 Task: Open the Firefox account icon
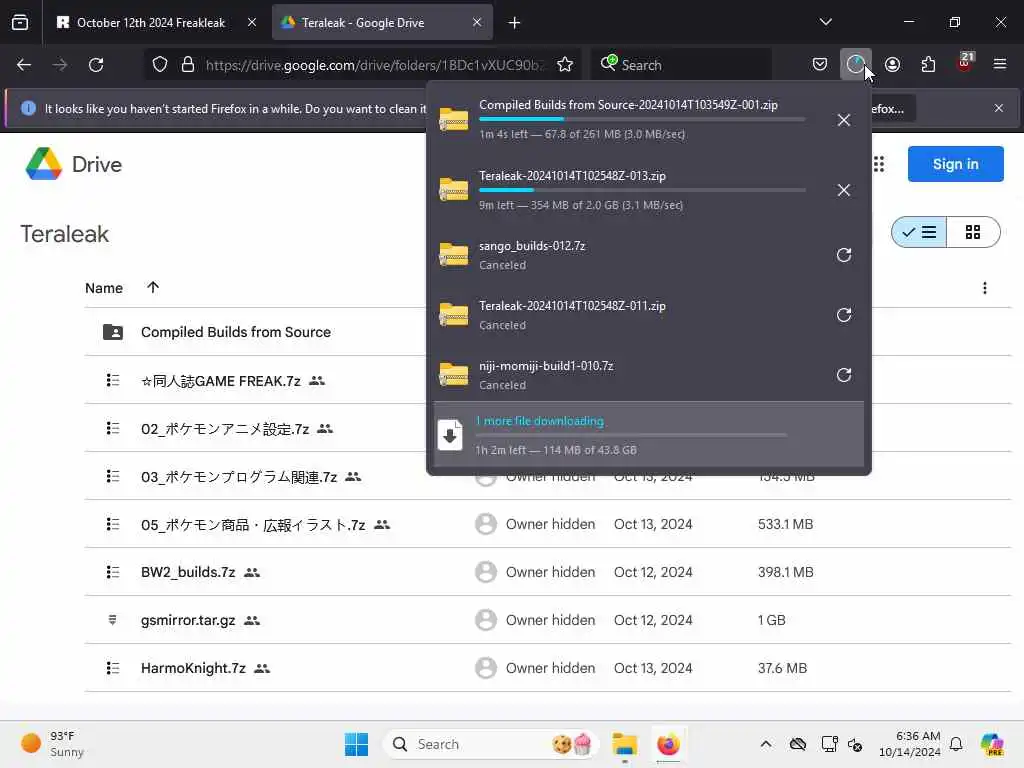(892, 64)
